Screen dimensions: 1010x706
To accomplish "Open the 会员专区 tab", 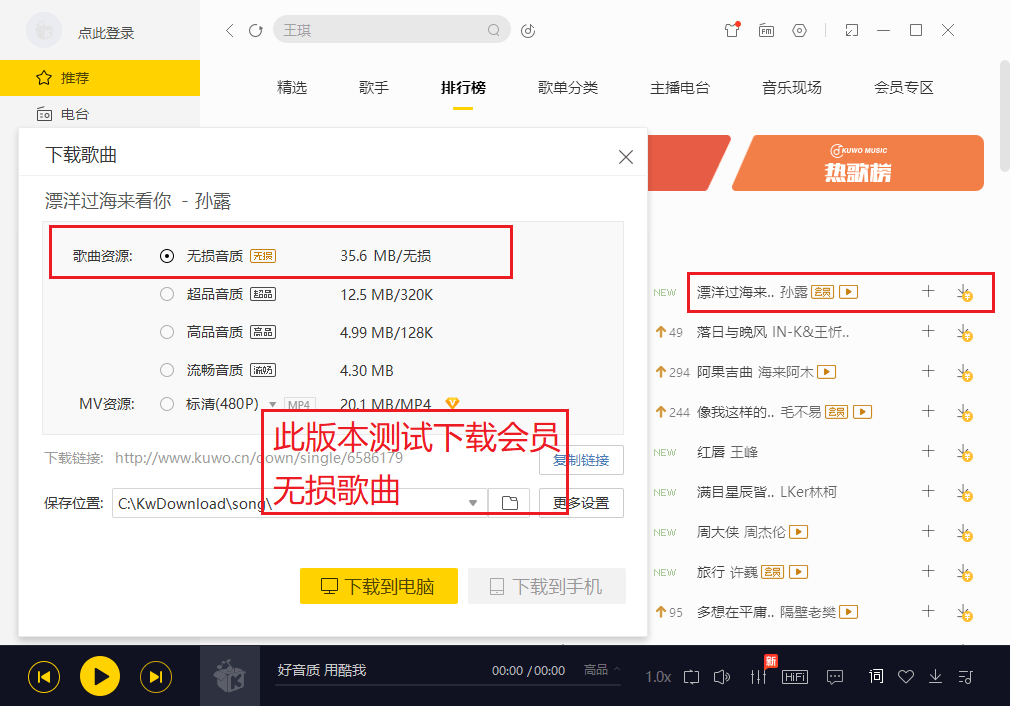I will 904,88.
